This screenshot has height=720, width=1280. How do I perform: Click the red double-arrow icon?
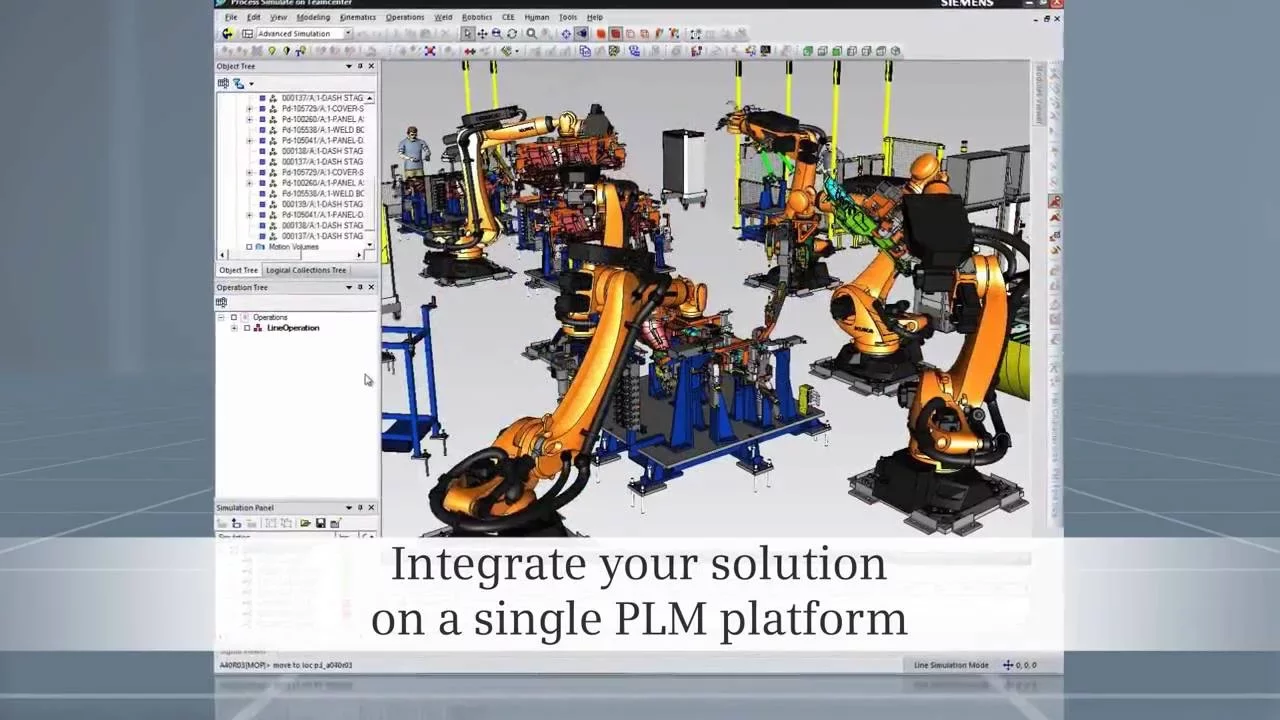click(470, 51)
